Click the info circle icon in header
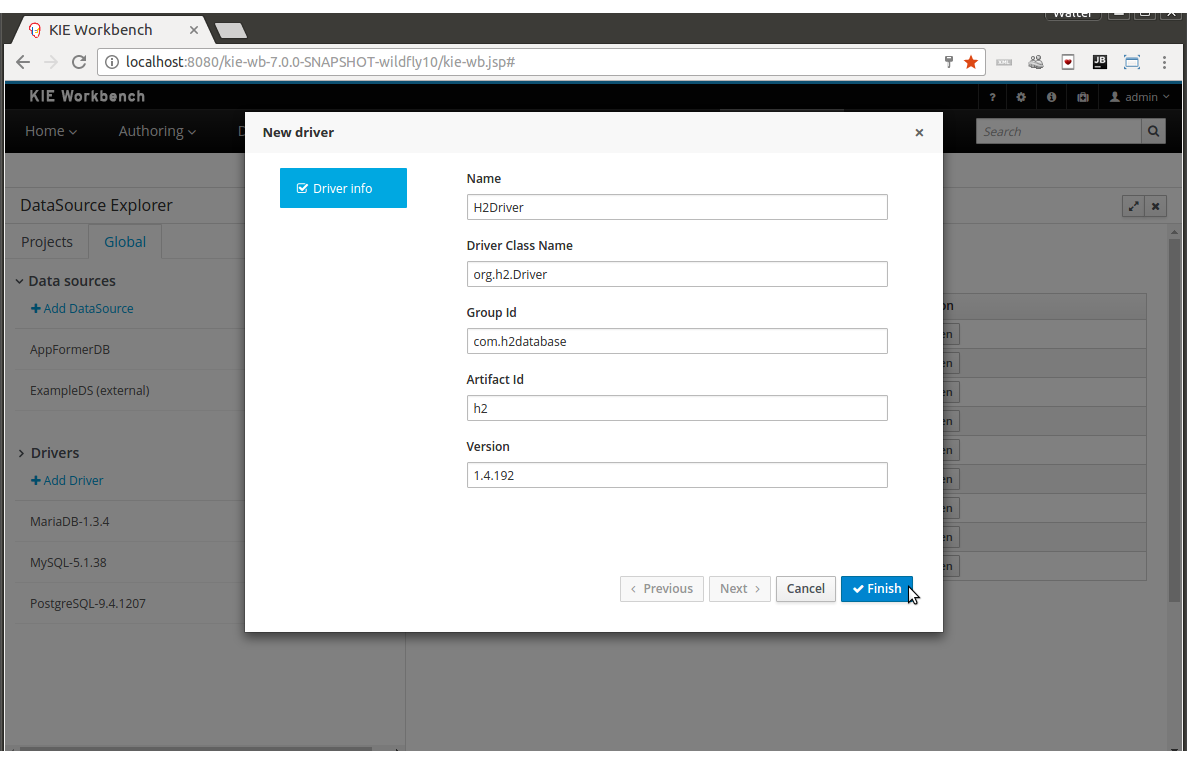Screen dimensions: 1187x764 (x=1051, y=97)
